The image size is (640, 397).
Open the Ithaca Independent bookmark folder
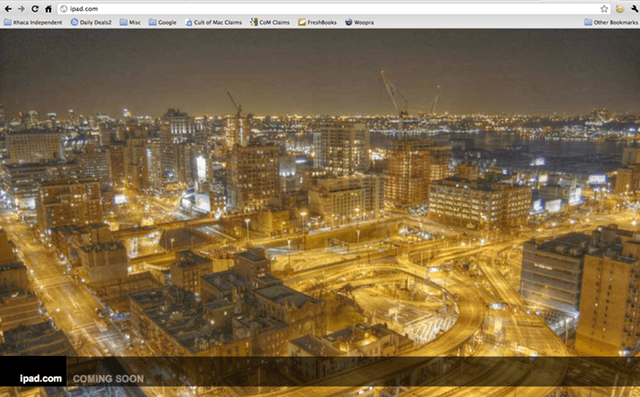(33, 22)
